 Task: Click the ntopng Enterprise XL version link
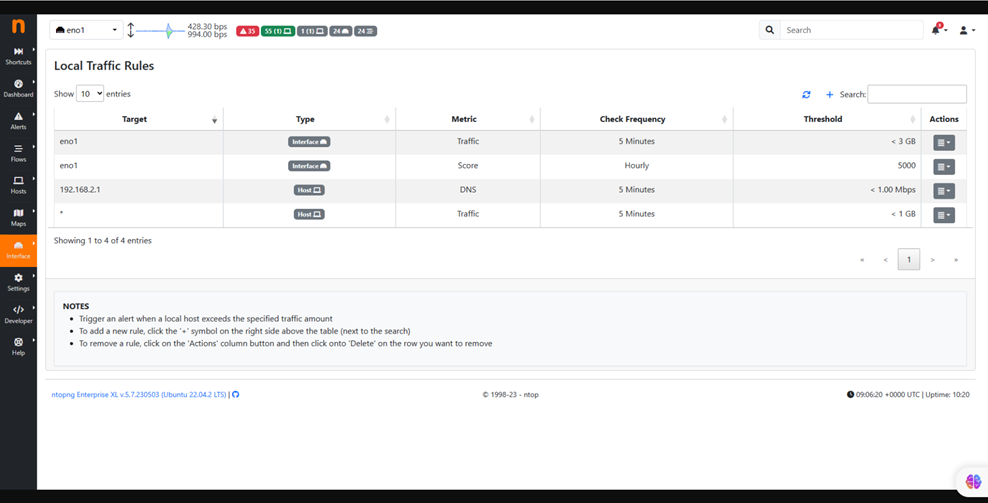139,395
